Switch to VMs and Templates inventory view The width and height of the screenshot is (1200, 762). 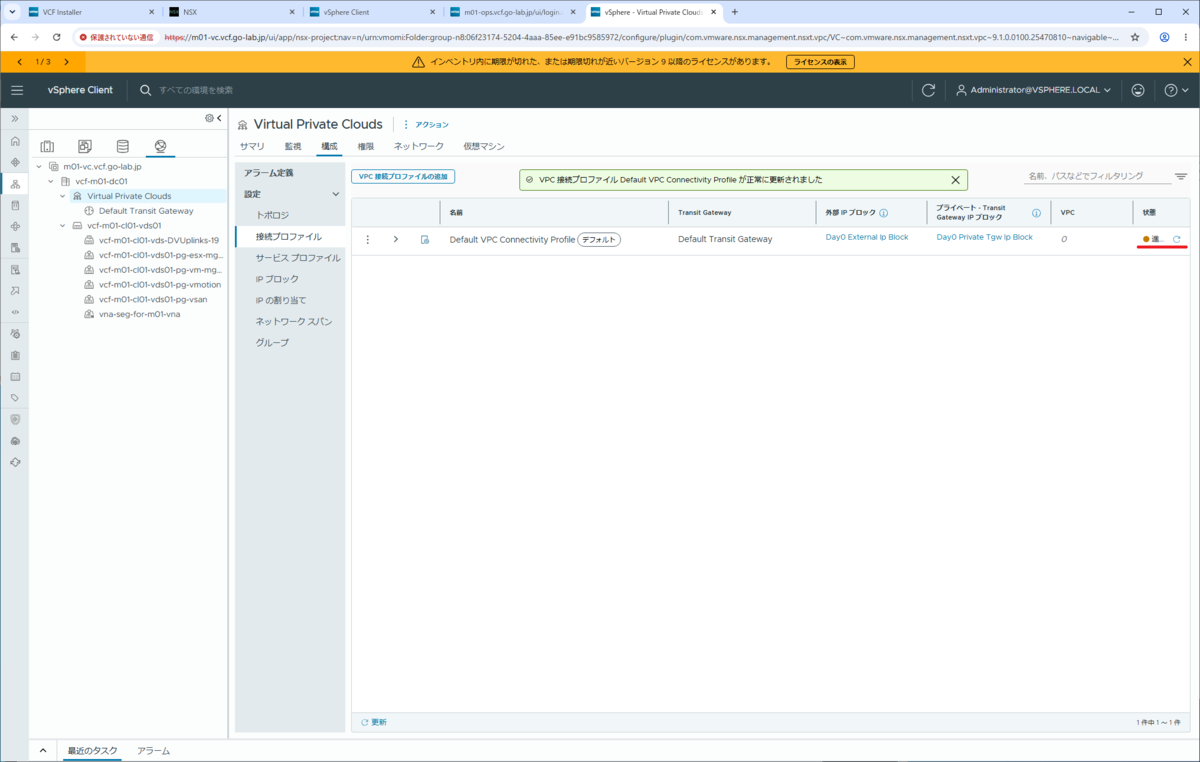pos(85,147)
